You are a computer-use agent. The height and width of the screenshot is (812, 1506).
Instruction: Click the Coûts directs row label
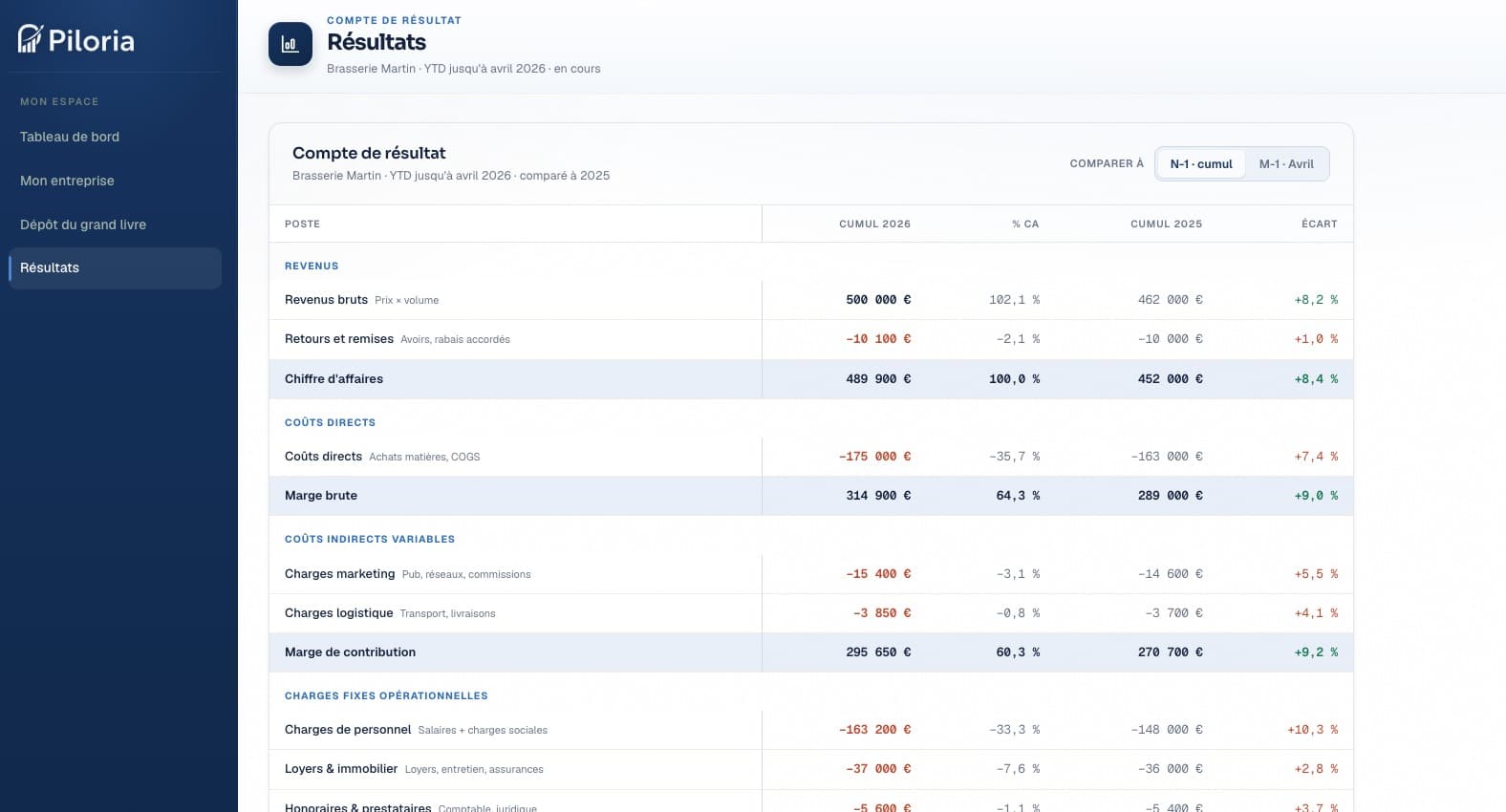coord(323,457)
